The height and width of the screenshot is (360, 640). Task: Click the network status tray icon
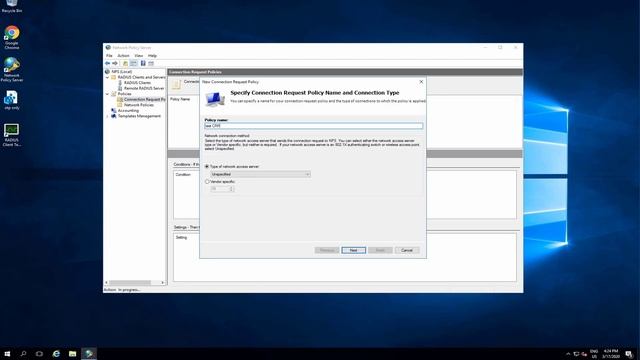coord(576,354)
